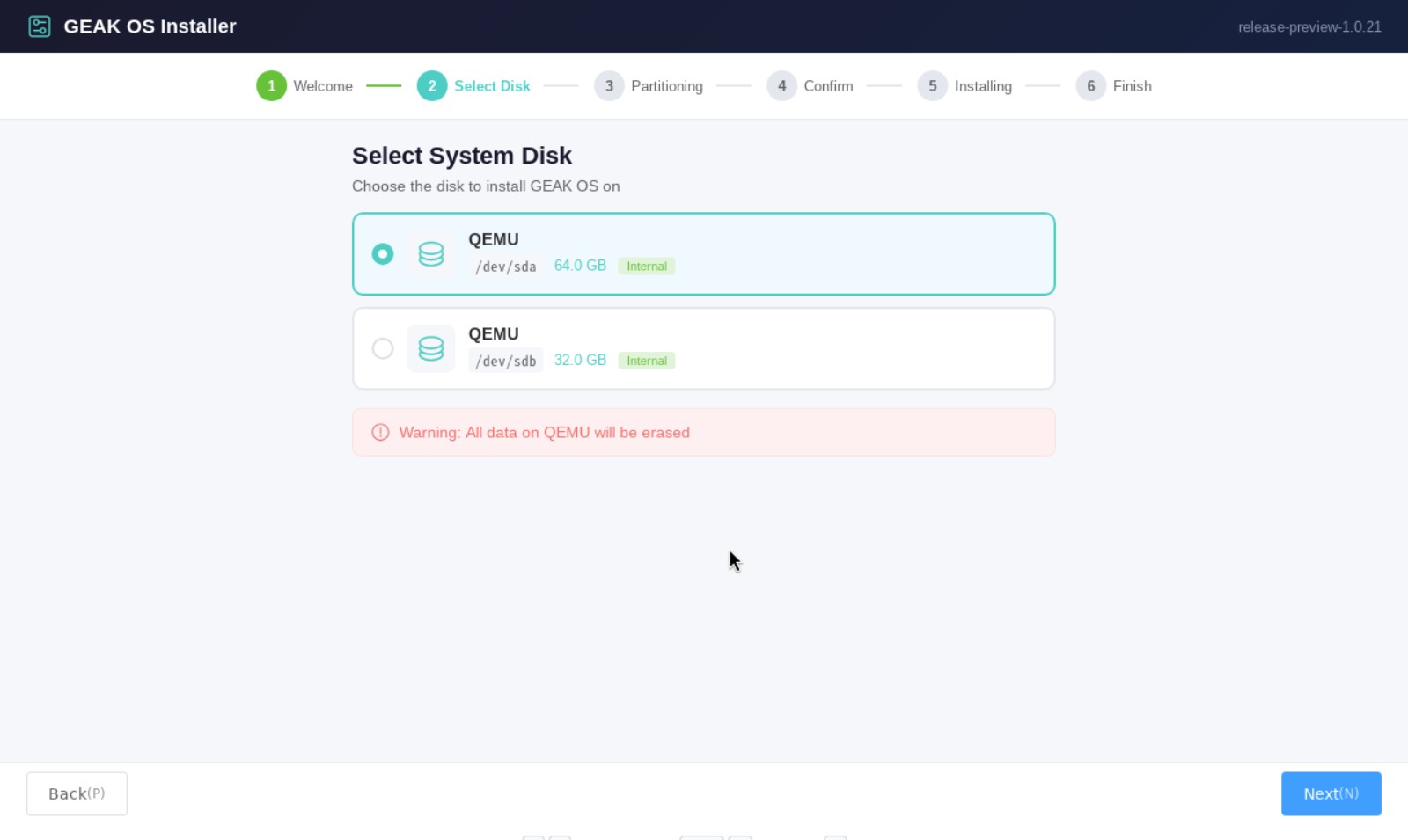Click the Internal badge on the /dev/sda disk

[647, 267]
